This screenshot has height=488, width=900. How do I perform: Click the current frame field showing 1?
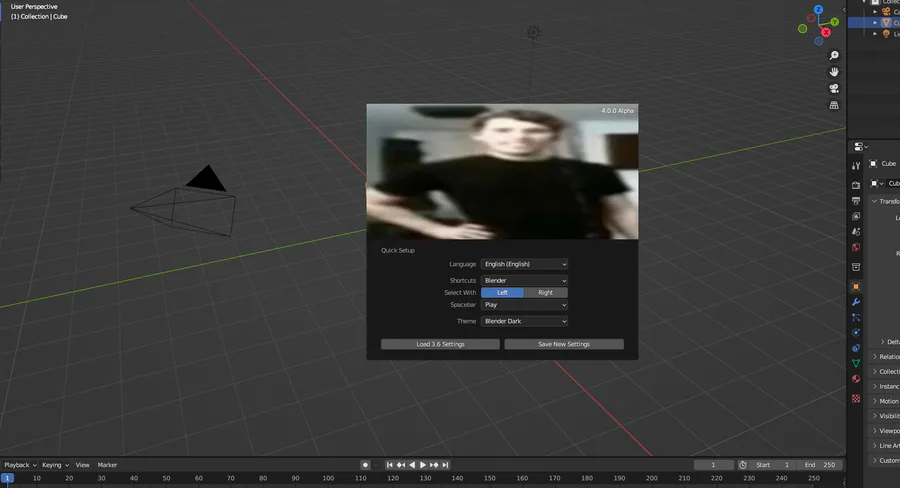pyautogui.click(x=713, y=465)
